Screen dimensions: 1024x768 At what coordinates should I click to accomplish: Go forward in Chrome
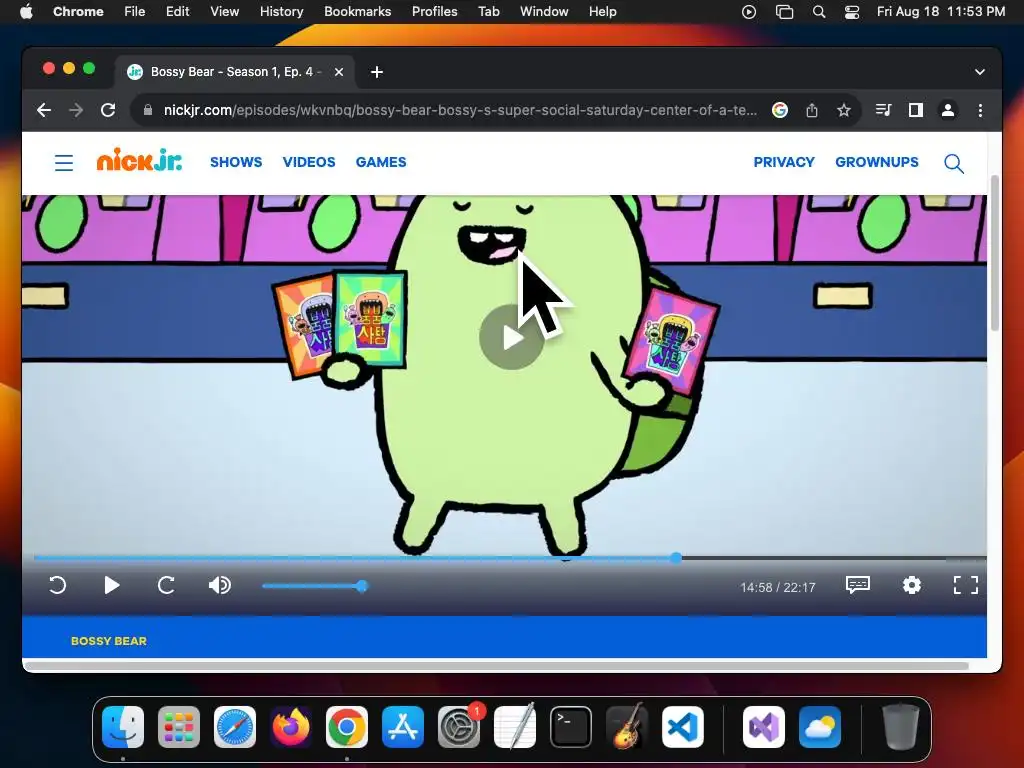coord(76,110)
